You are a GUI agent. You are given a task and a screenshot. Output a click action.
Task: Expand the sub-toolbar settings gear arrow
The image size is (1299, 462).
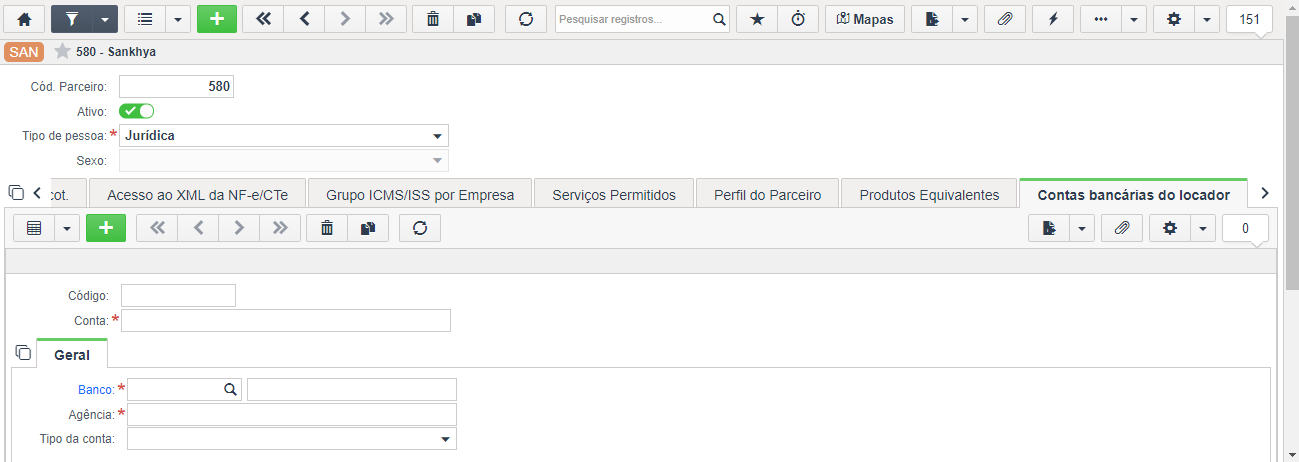pyautogui.click(x=1203, y=228)
